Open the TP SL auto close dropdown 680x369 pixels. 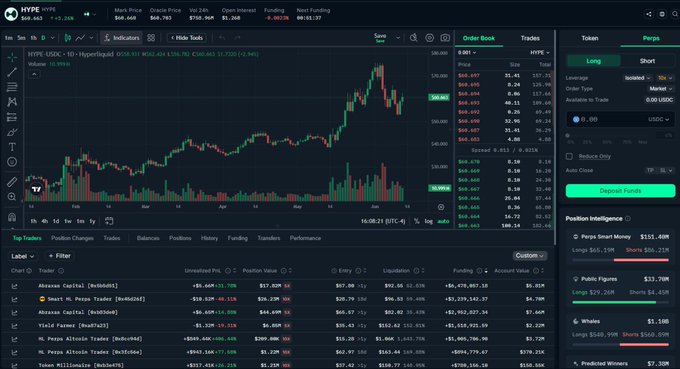click(660, 170)
